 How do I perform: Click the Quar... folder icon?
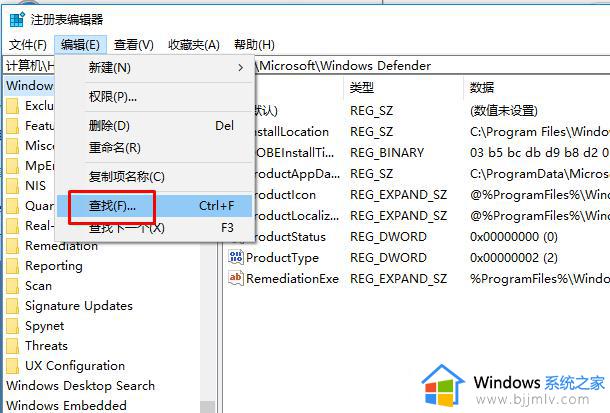coord(12,206)
